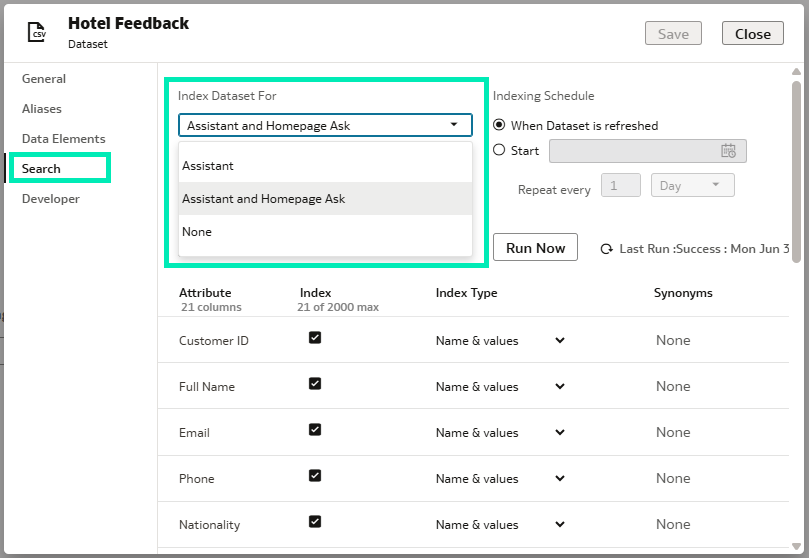Open the Phone index type dropdown

559,479
